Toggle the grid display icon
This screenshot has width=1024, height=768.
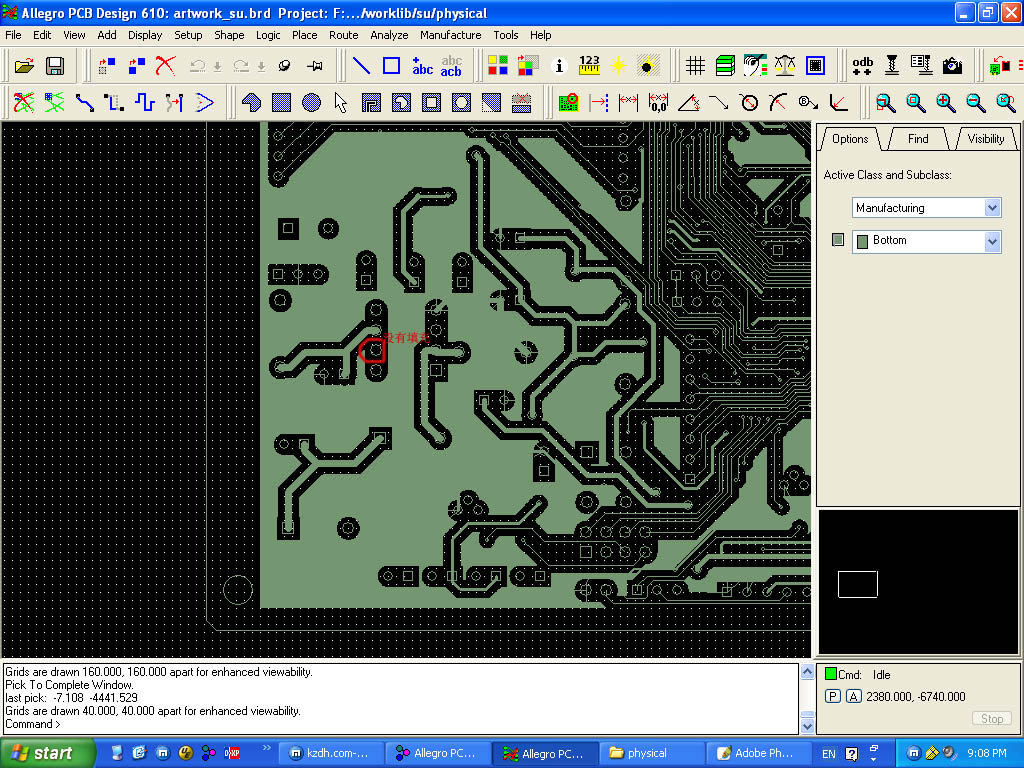tap(695, 66)
